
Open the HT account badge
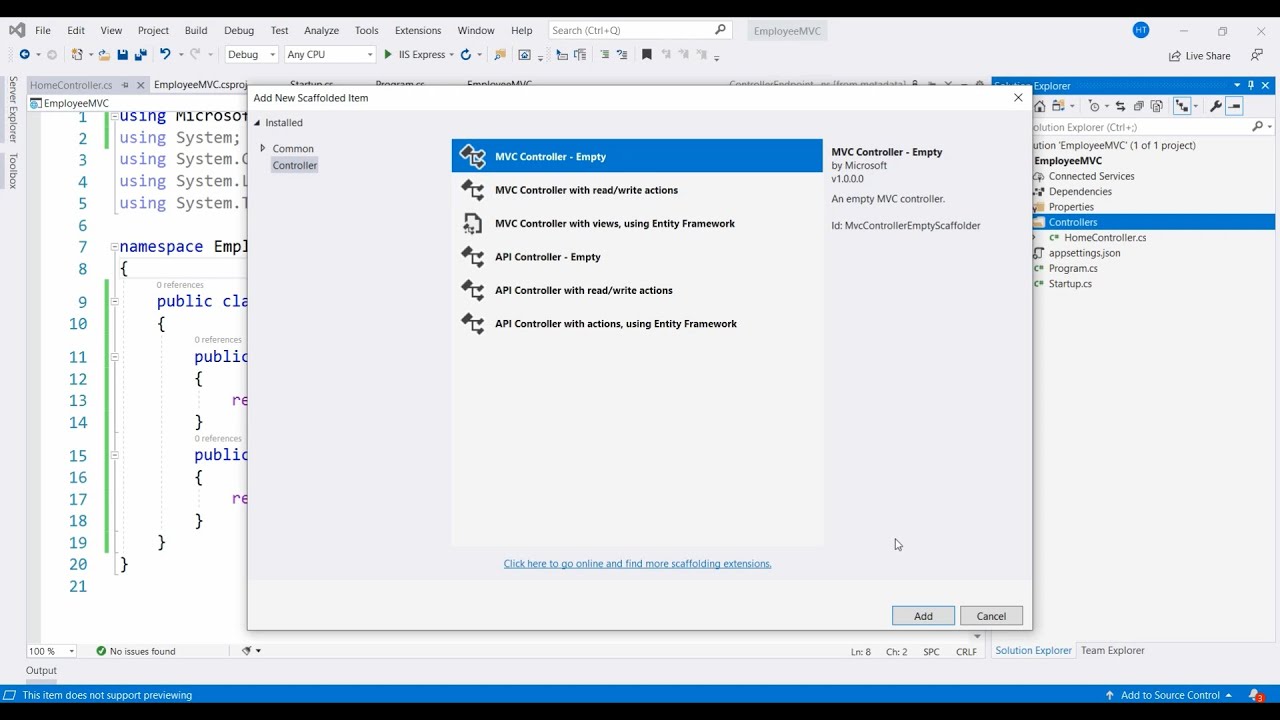[1141, 30]
